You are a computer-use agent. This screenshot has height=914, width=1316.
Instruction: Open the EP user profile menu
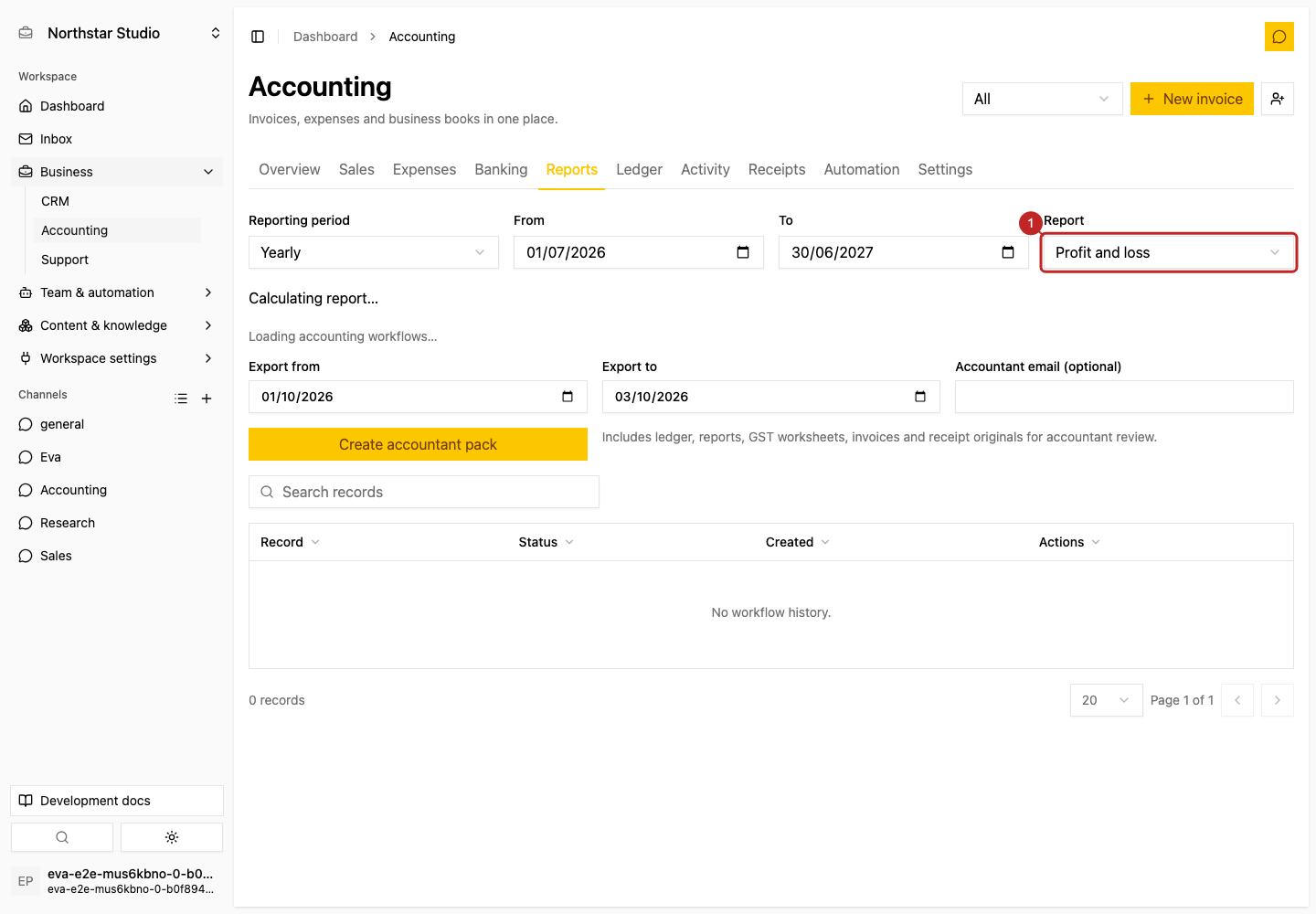[x=117, y=881]
